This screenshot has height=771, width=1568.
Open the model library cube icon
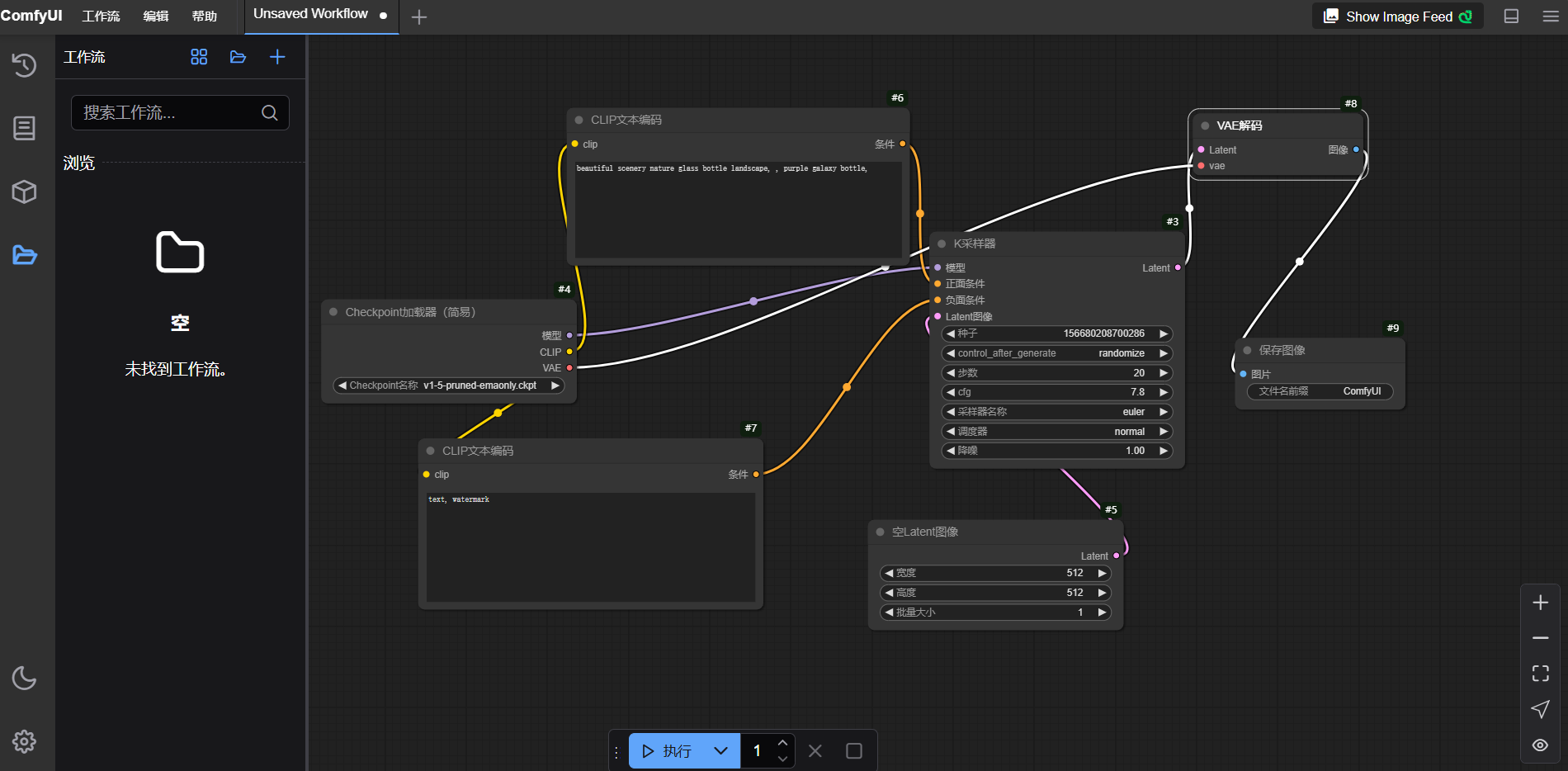[24, 192]
